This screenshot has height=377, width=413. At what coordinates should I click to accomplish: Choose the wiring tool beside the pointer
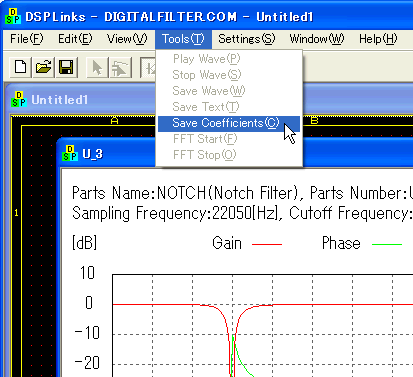coord(120,67)
